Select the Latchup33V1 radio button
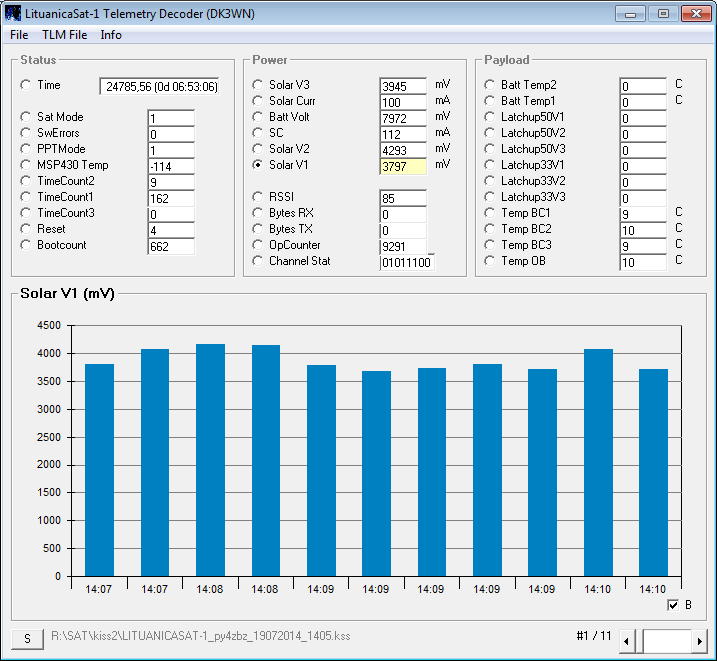The height and width of the screenshot is (661, 717). pyautogui.click(x=490, y=165)
